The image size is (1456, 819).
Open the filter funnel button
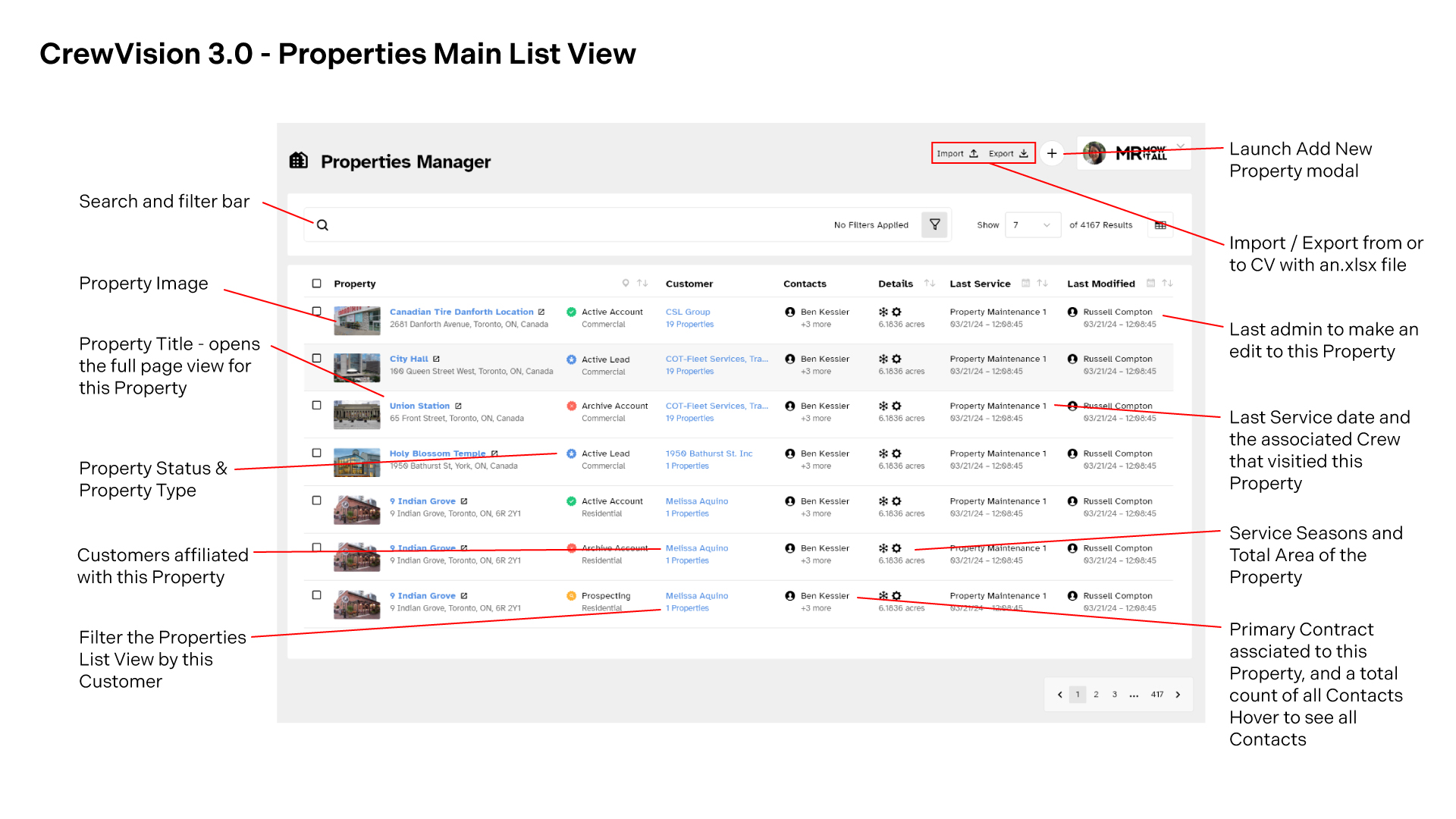[935, 224]
